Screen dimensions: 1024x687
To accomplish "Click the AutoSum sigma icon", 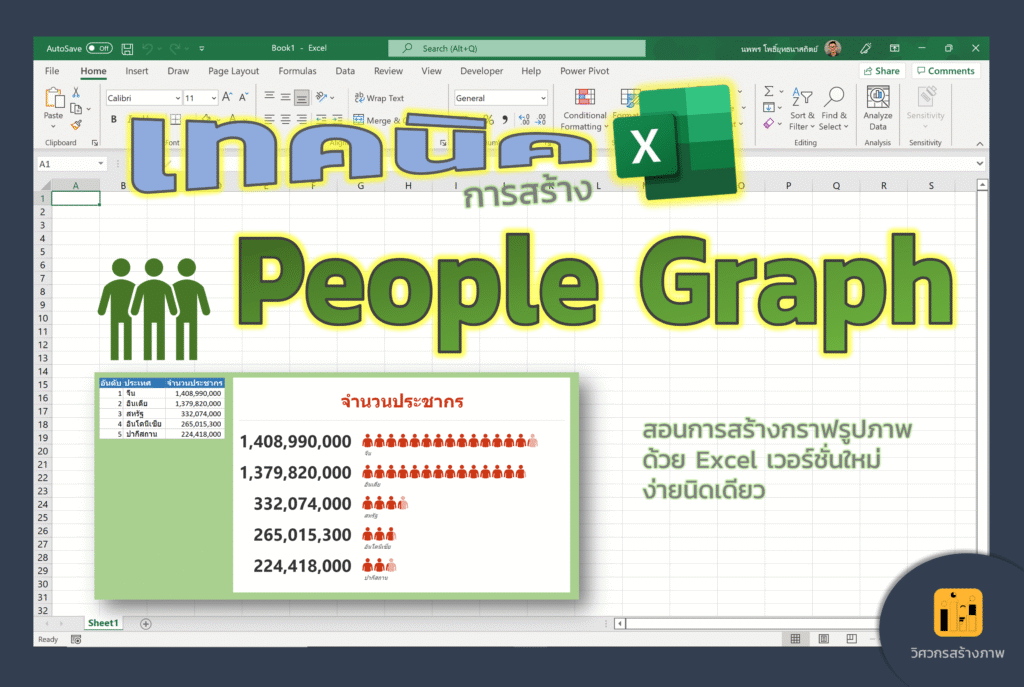I will 769,91.
